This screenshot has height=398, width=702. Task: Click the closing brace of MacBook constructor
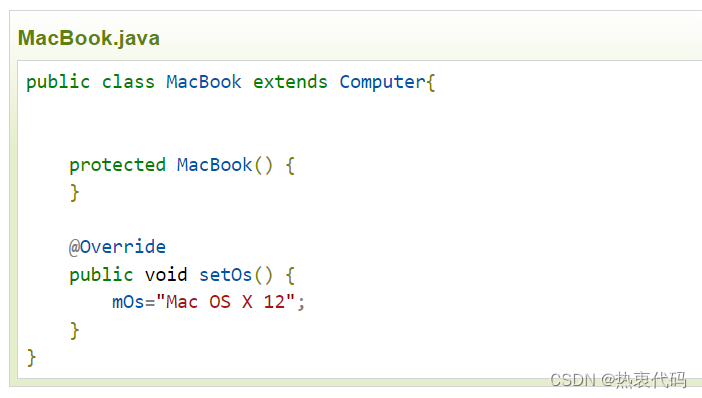click(74, 193)
